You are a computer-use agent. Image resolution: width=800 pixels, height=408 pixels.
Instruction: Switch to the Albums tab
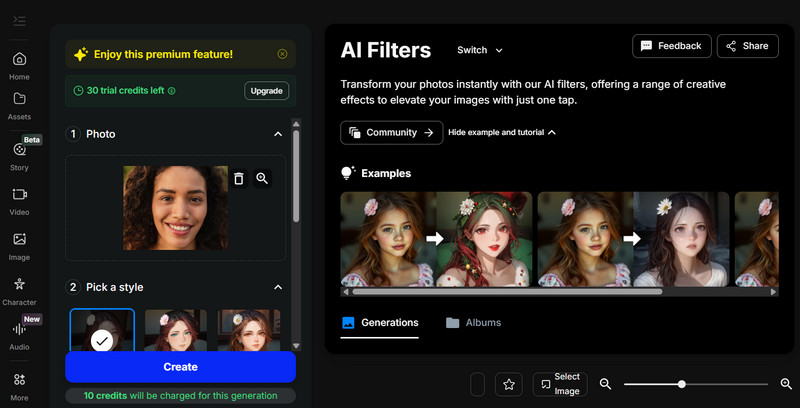473,322
